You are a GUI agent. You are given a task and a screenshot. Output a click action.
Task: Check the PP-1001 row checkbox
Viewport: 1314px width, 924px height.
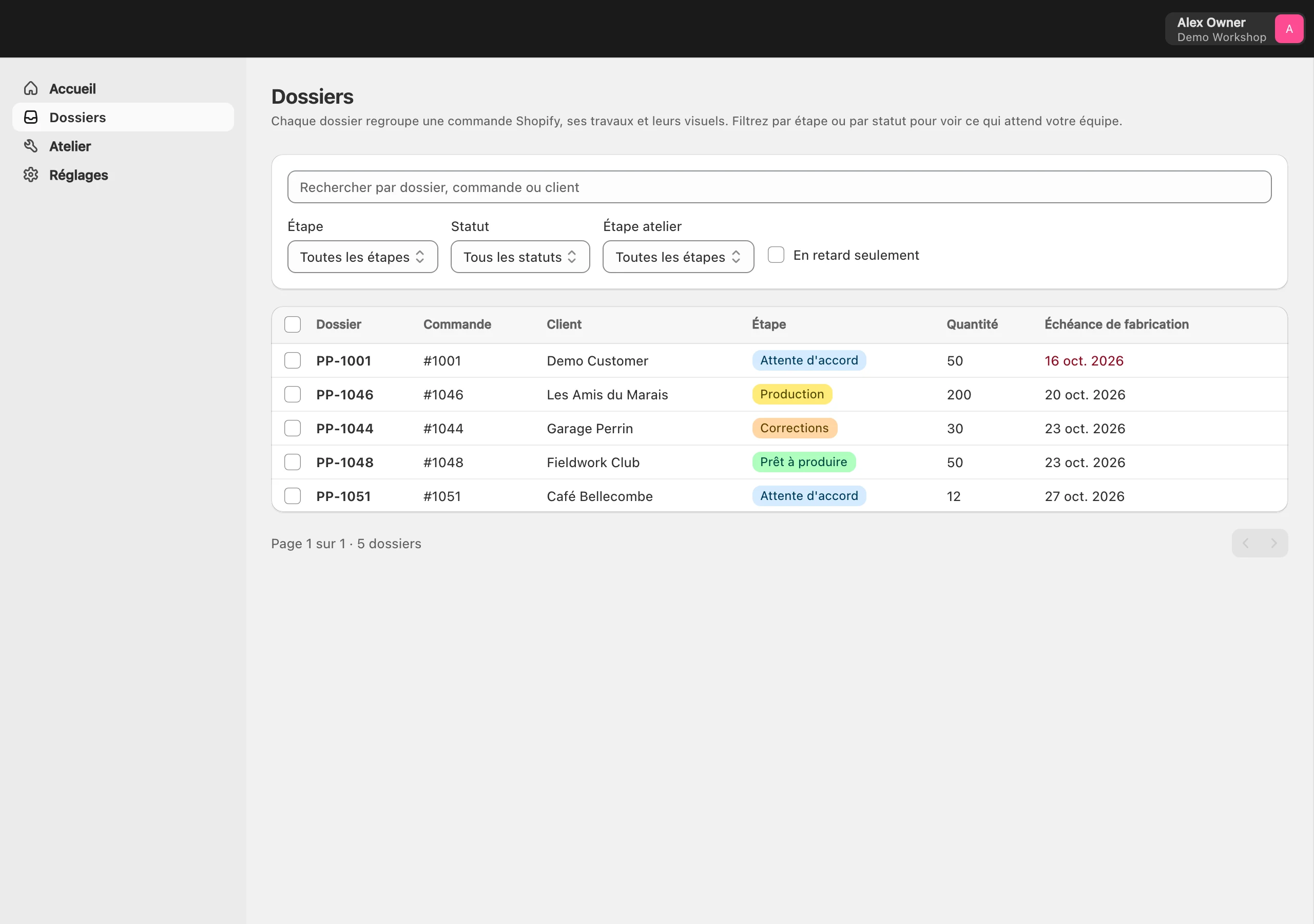click(293, 360)
